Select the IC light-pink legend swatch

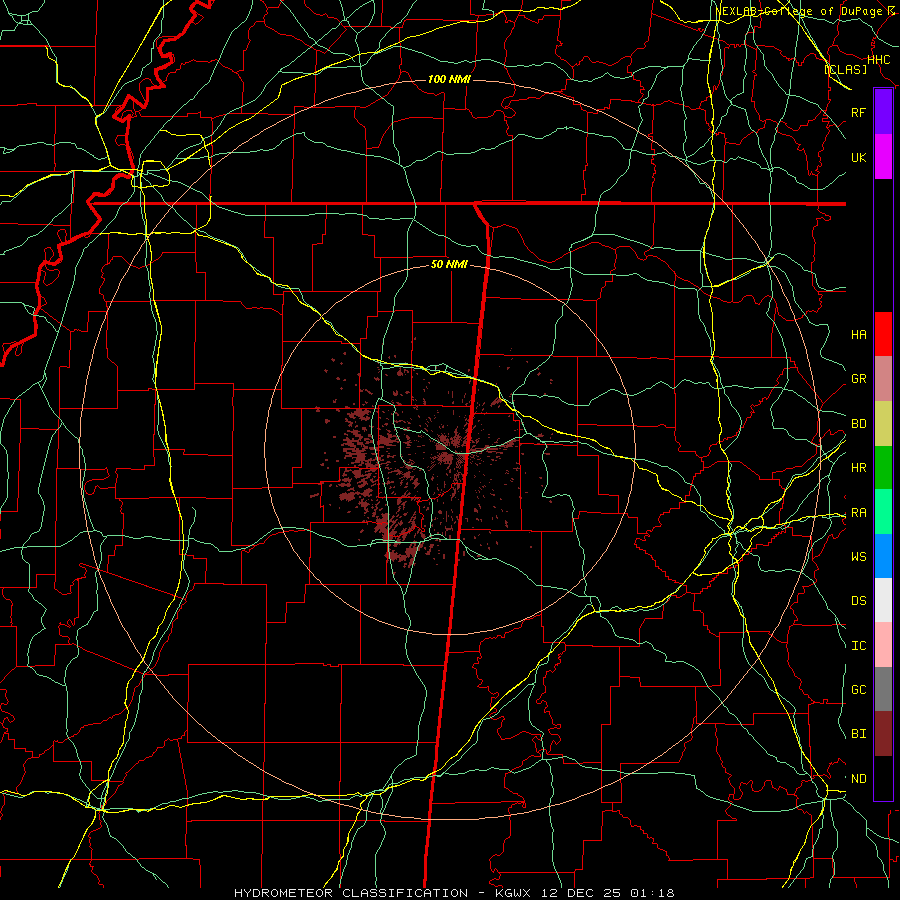[883, 645]
